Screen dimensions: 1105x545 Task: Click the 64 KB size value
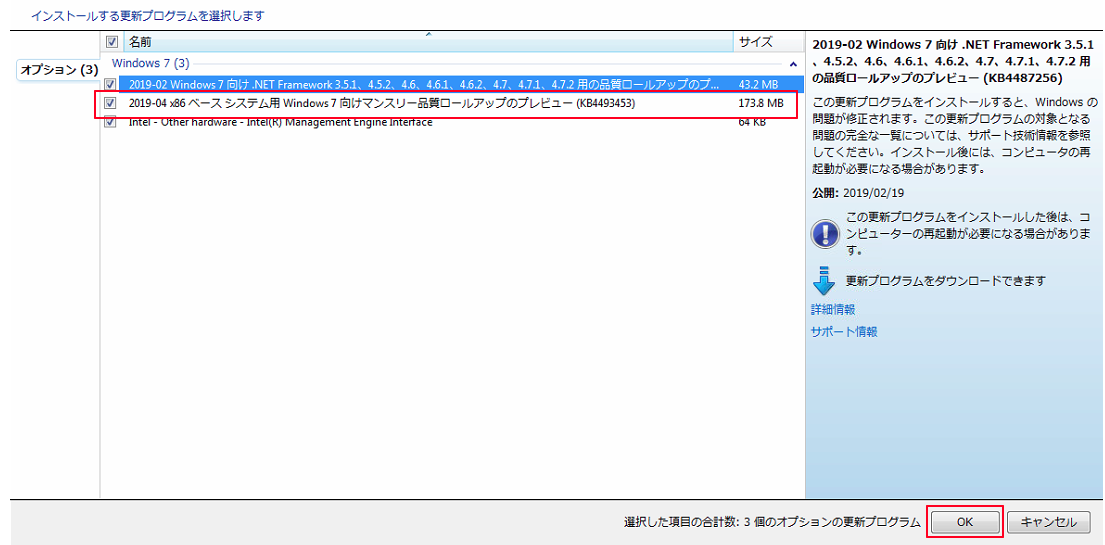752,122
